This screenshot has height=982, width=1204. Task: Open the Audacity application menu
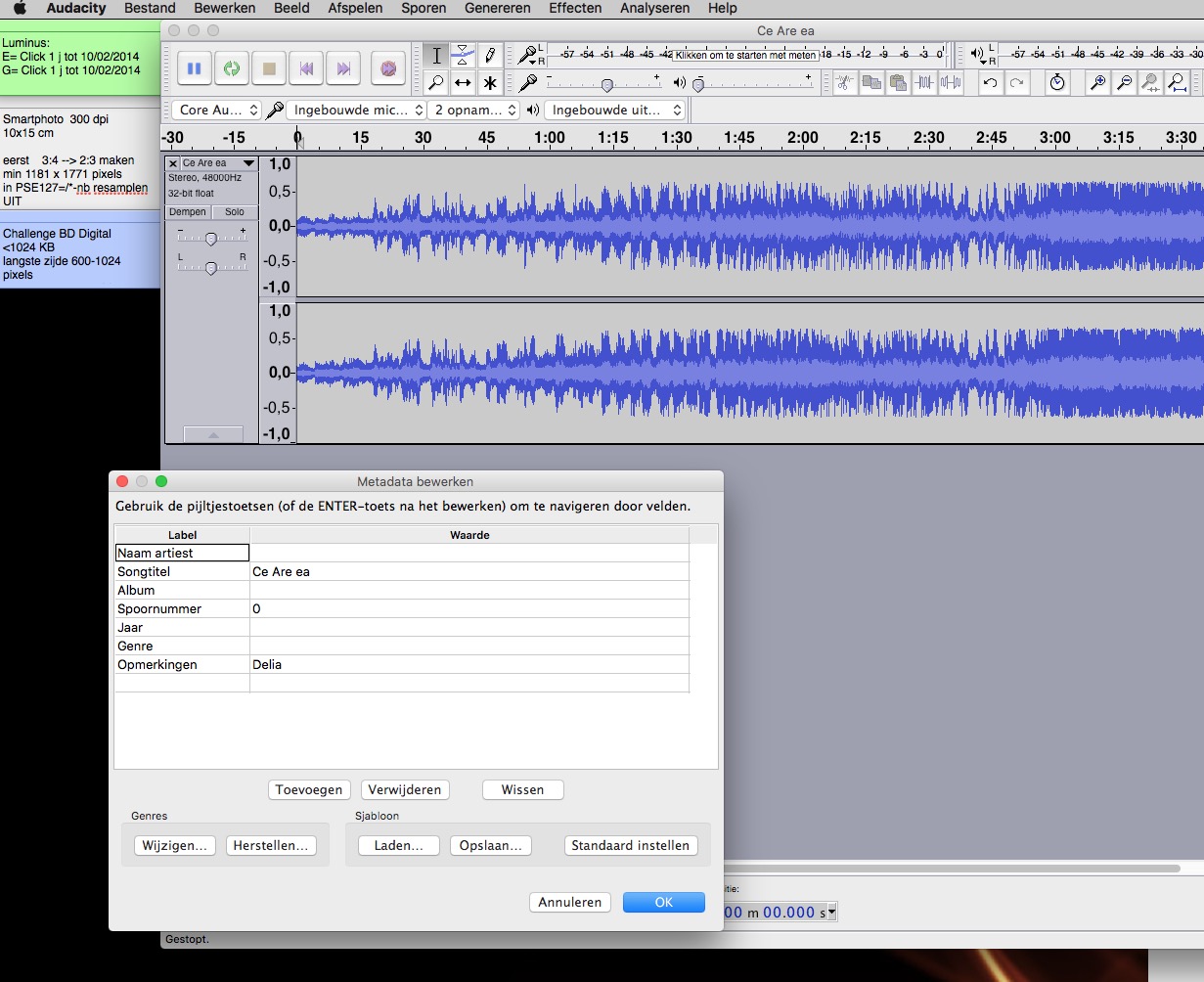coord(76,8)
